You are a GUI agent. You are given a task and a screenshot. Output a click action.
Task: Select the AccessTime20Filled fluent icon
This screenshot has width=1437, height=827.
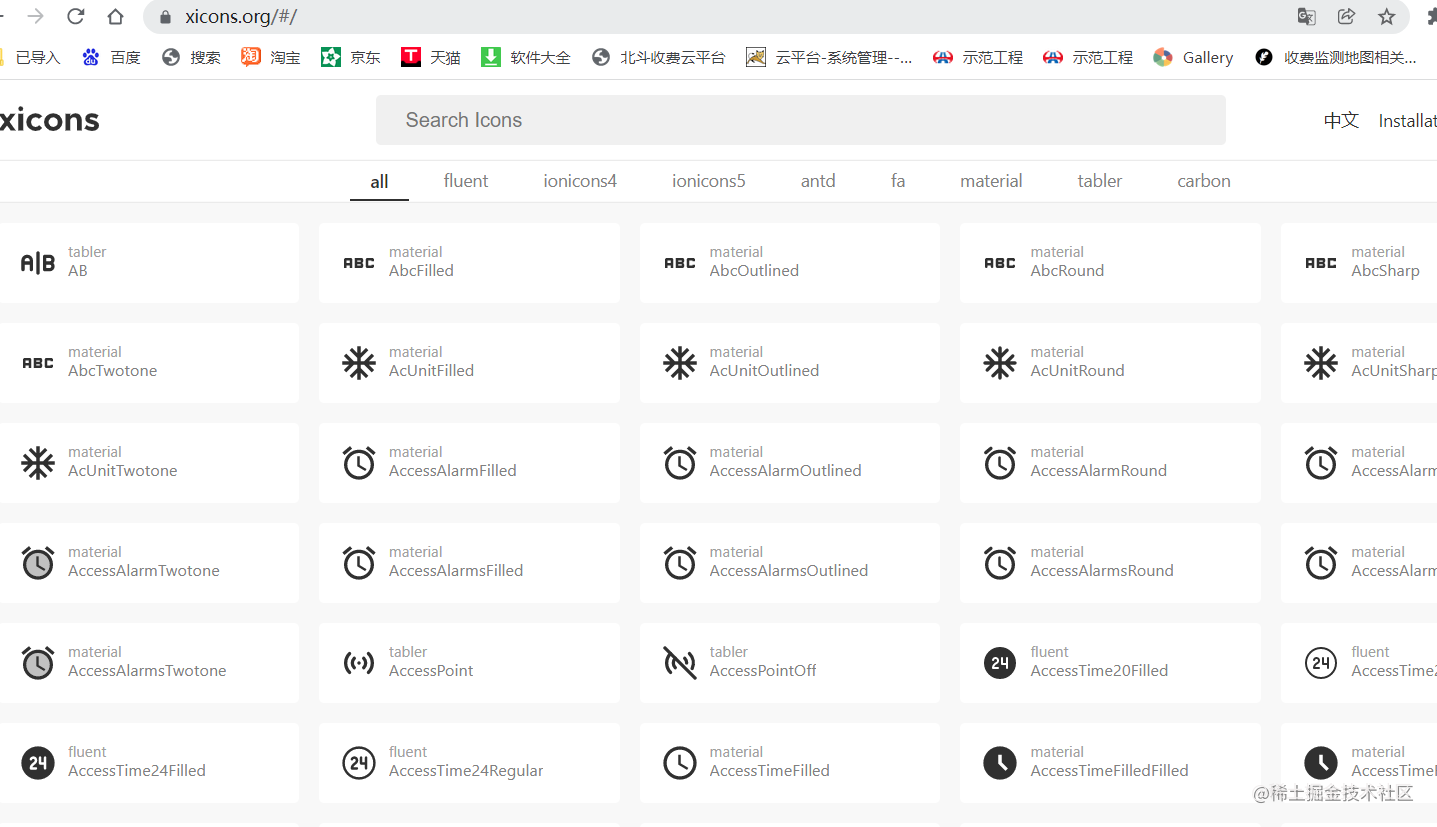pos(1000,663)
